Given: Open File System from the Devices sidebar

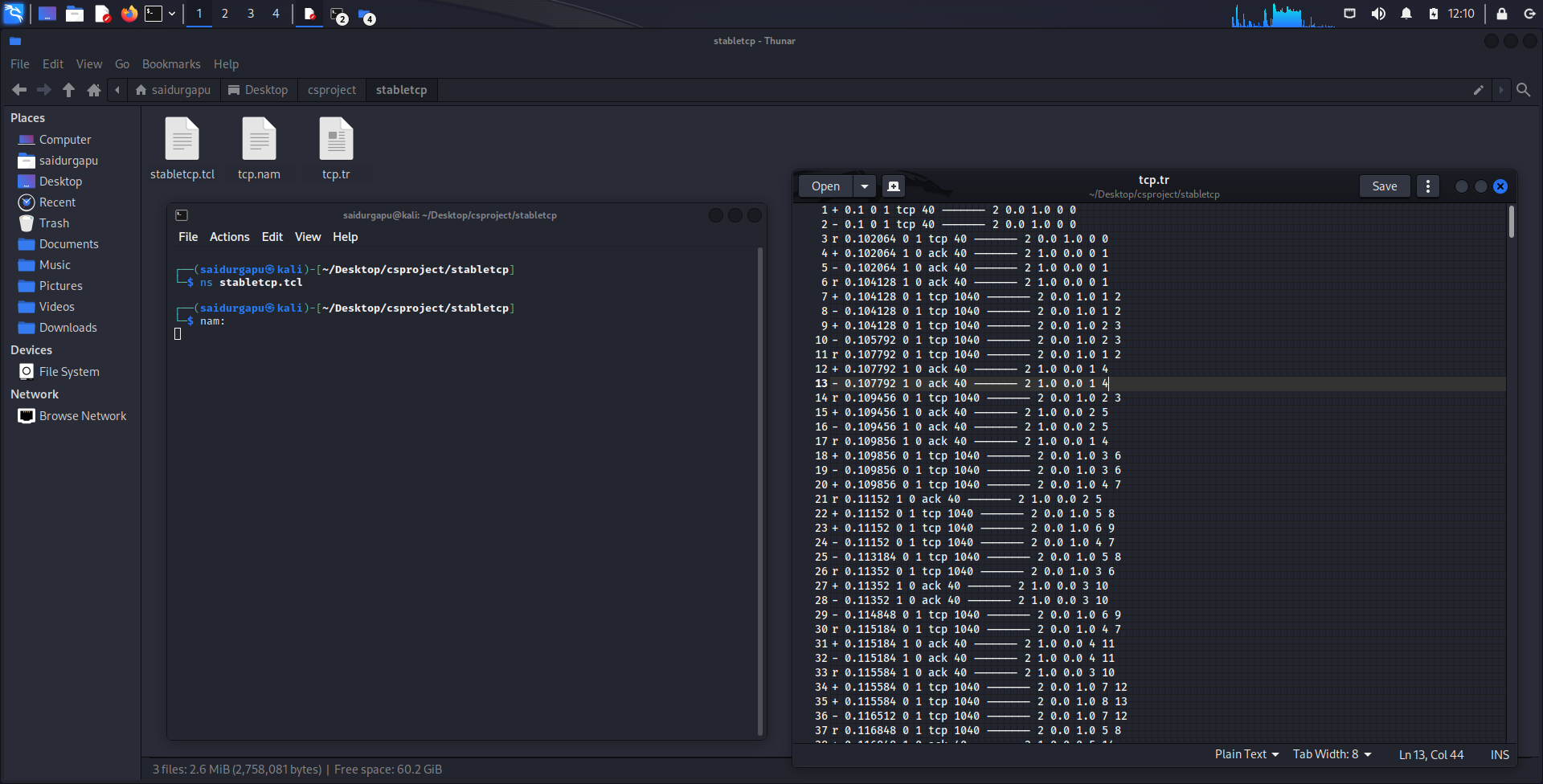Looking at the screenshot, I should point(68,371).
